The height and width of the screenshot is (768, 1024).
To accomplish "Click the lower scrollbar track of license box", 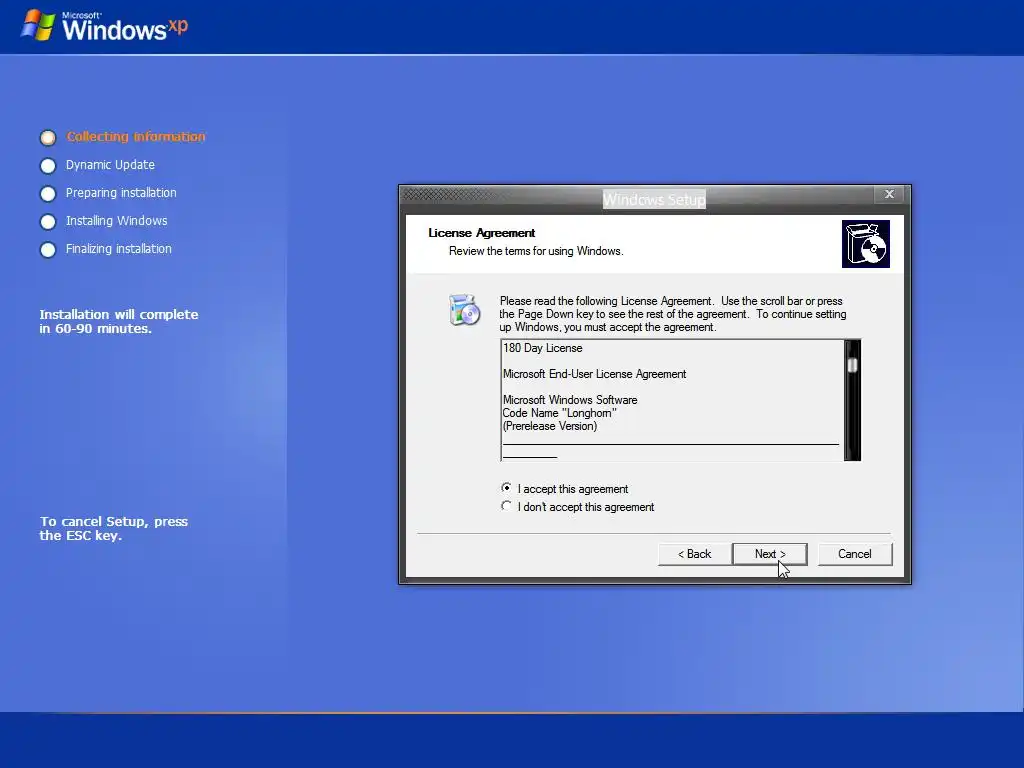I will coord(852,417).
